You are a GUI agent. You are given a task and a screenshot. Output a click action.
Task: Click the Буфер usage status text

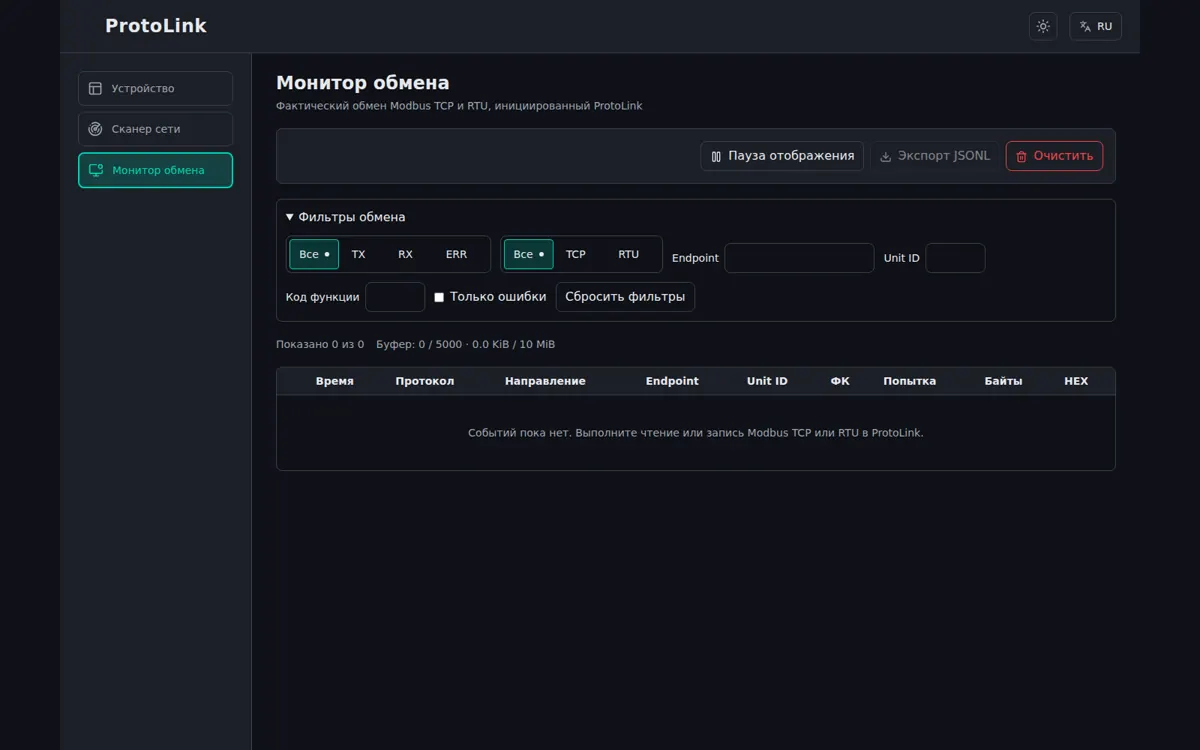coord(465,344)
